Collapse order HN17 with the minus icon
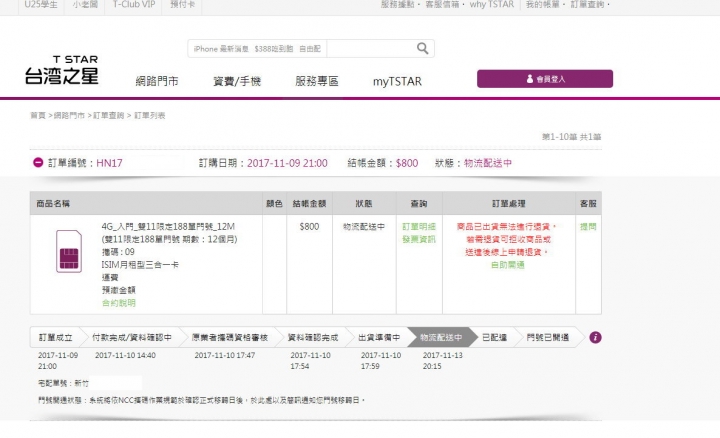 coord(38,163)
